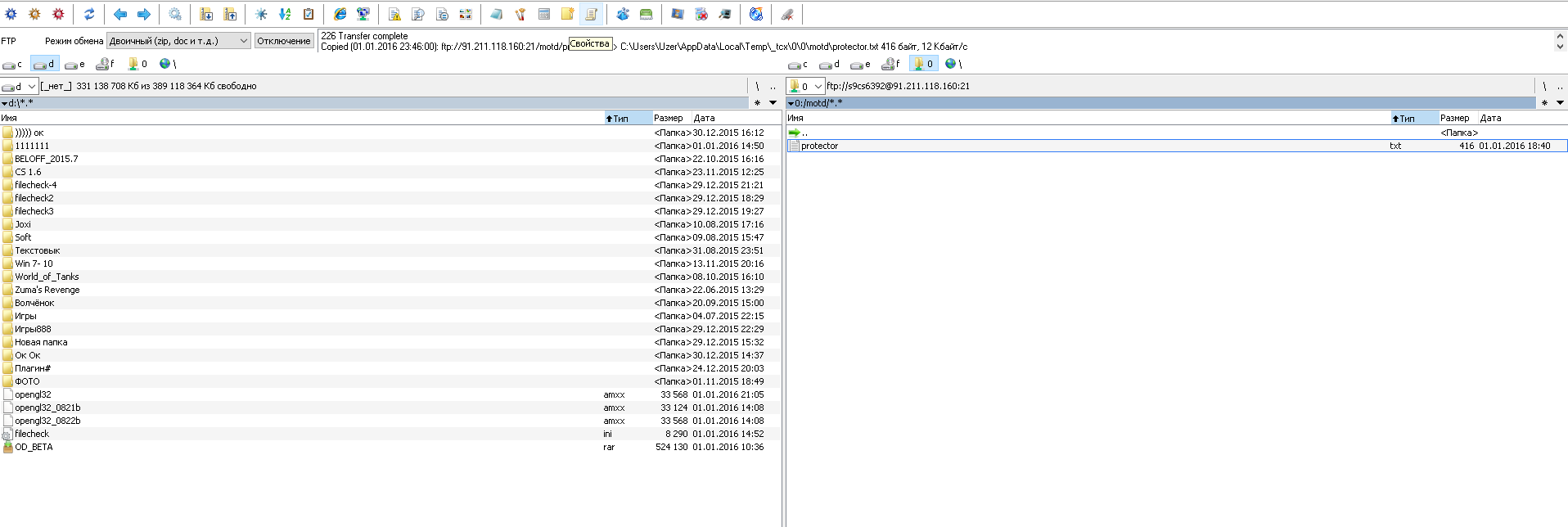Image resolution: width=1568 pixels, height=527 pixels.
Task: Open the pale gear settings icon
Action: [175, 14]
